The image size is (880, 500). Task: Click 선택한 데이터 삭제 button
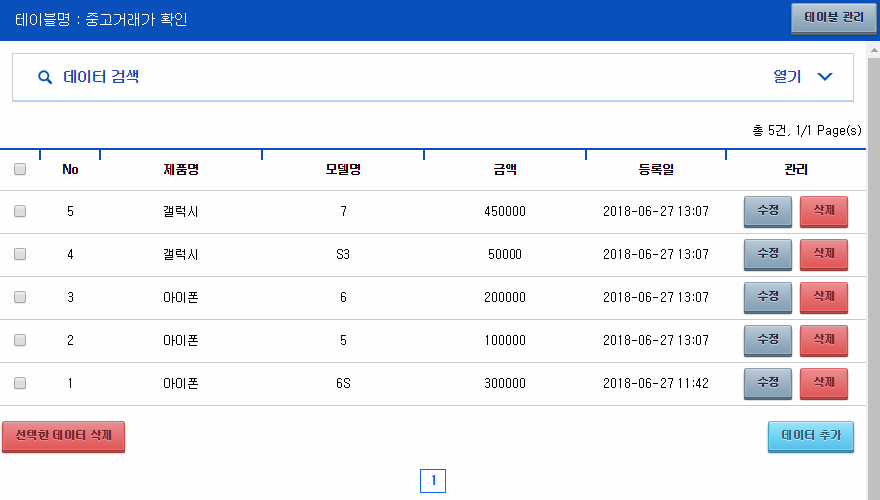pos(63,436)
